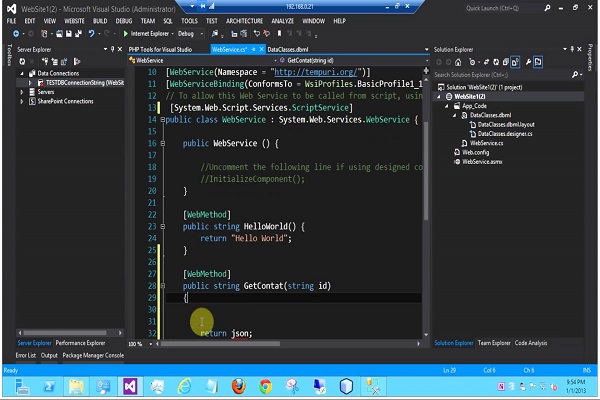This screenshot has width=600, height=400.
Task: Open Firefox from the taskbar
Action: click(x=239, y=386)
